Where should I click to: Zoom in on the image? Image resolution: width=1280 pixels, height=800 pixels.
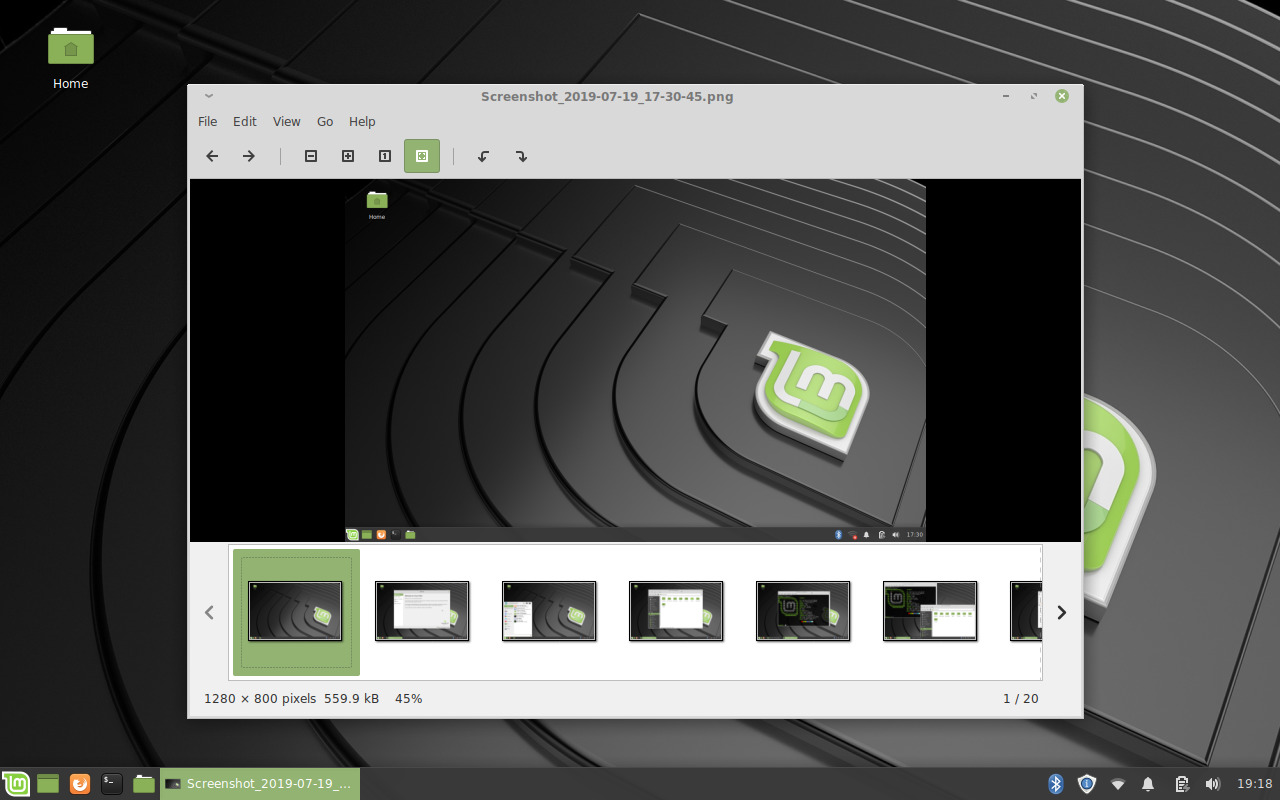point(348,156)
